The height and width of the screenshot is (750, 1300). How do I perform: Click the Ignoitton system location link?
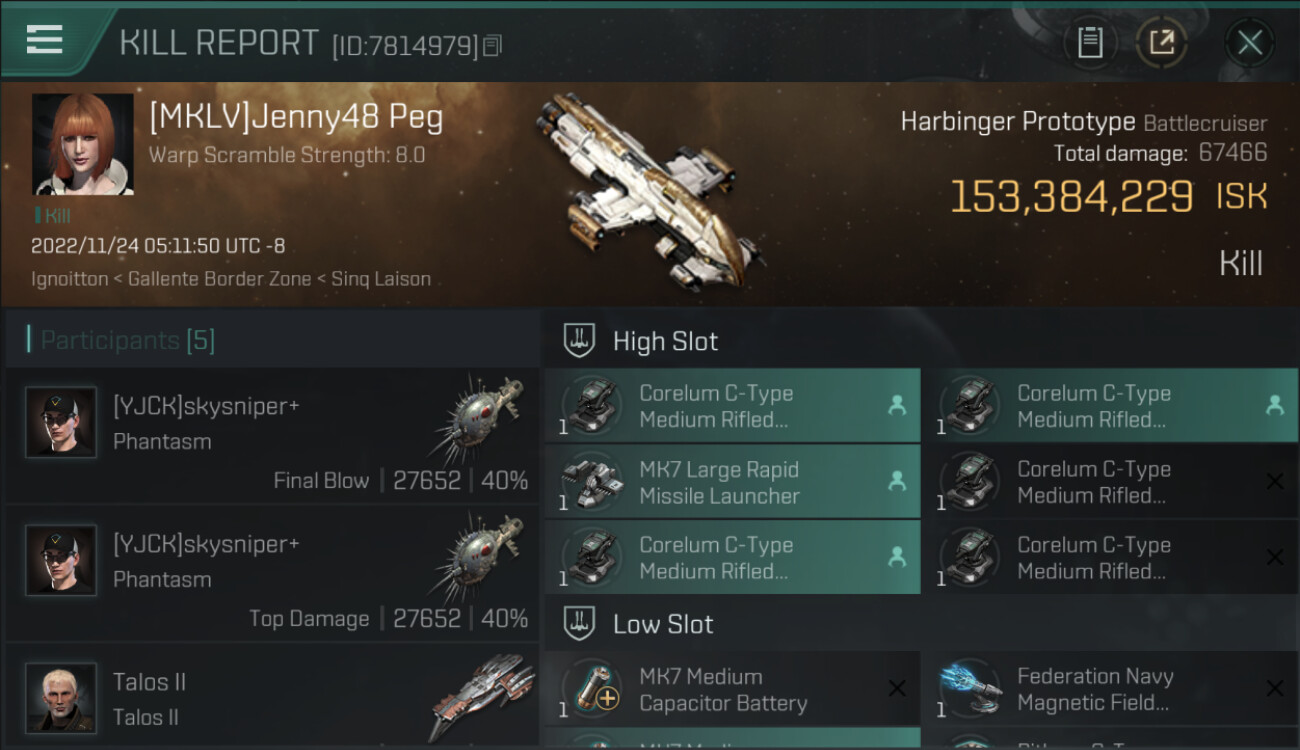tap(69, 279)
